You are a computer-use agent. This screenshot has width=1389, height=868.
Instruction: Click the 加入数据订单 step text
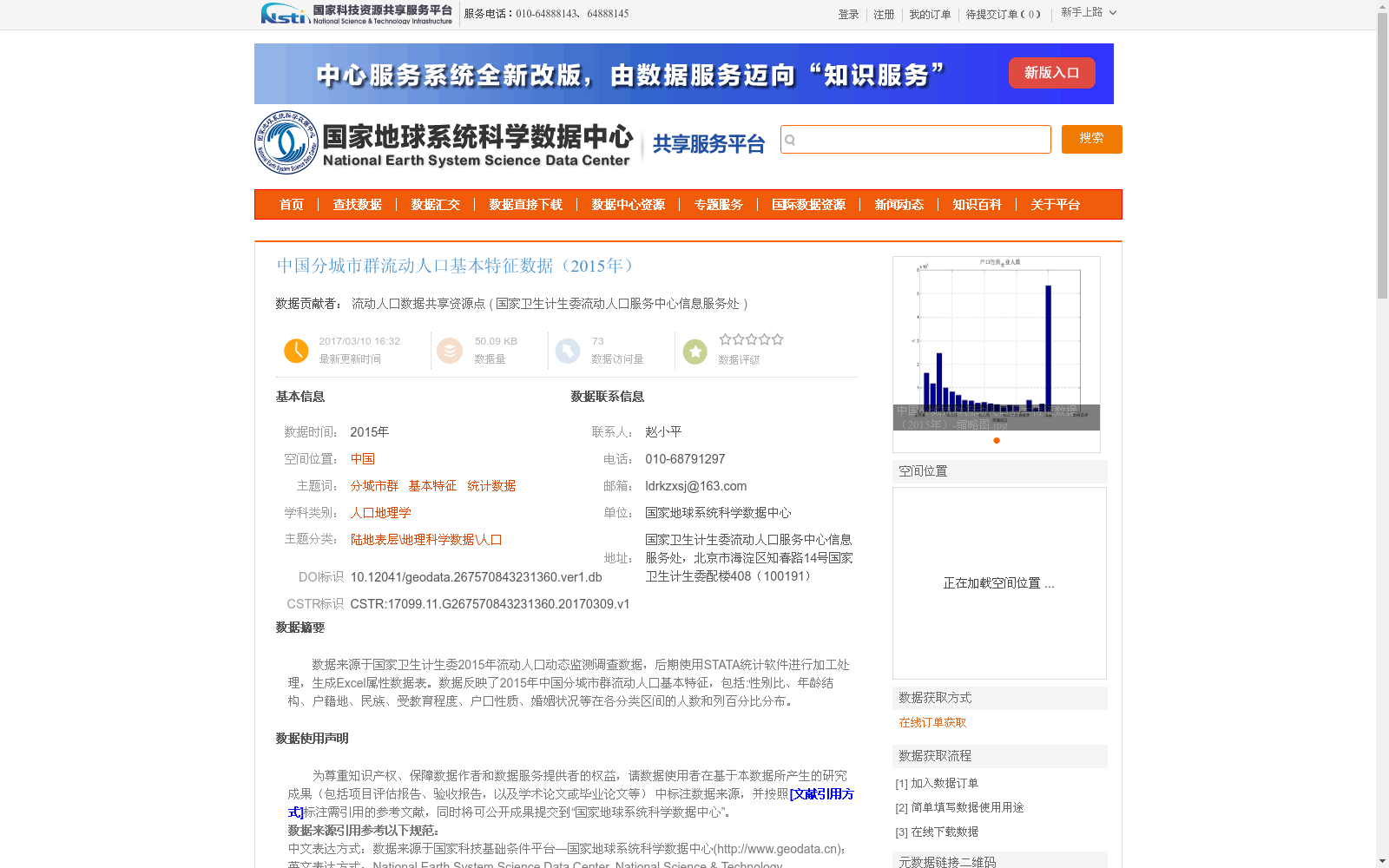coord(945,783)
